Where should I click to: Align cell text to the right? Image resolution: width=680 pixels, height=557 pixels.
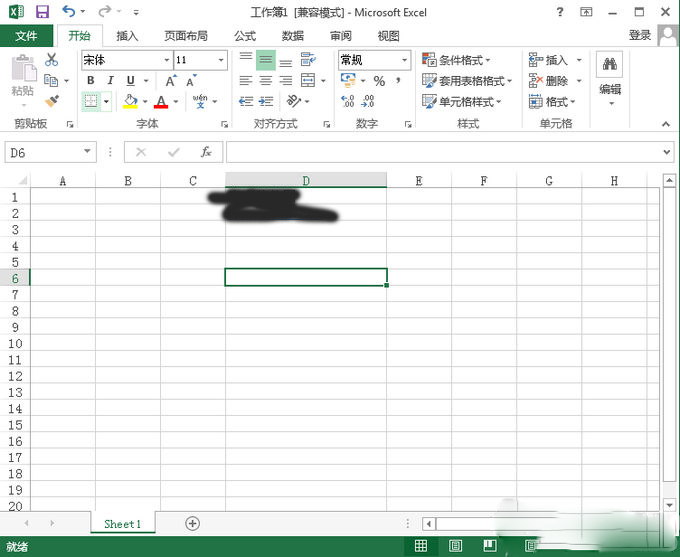point(285,80)
